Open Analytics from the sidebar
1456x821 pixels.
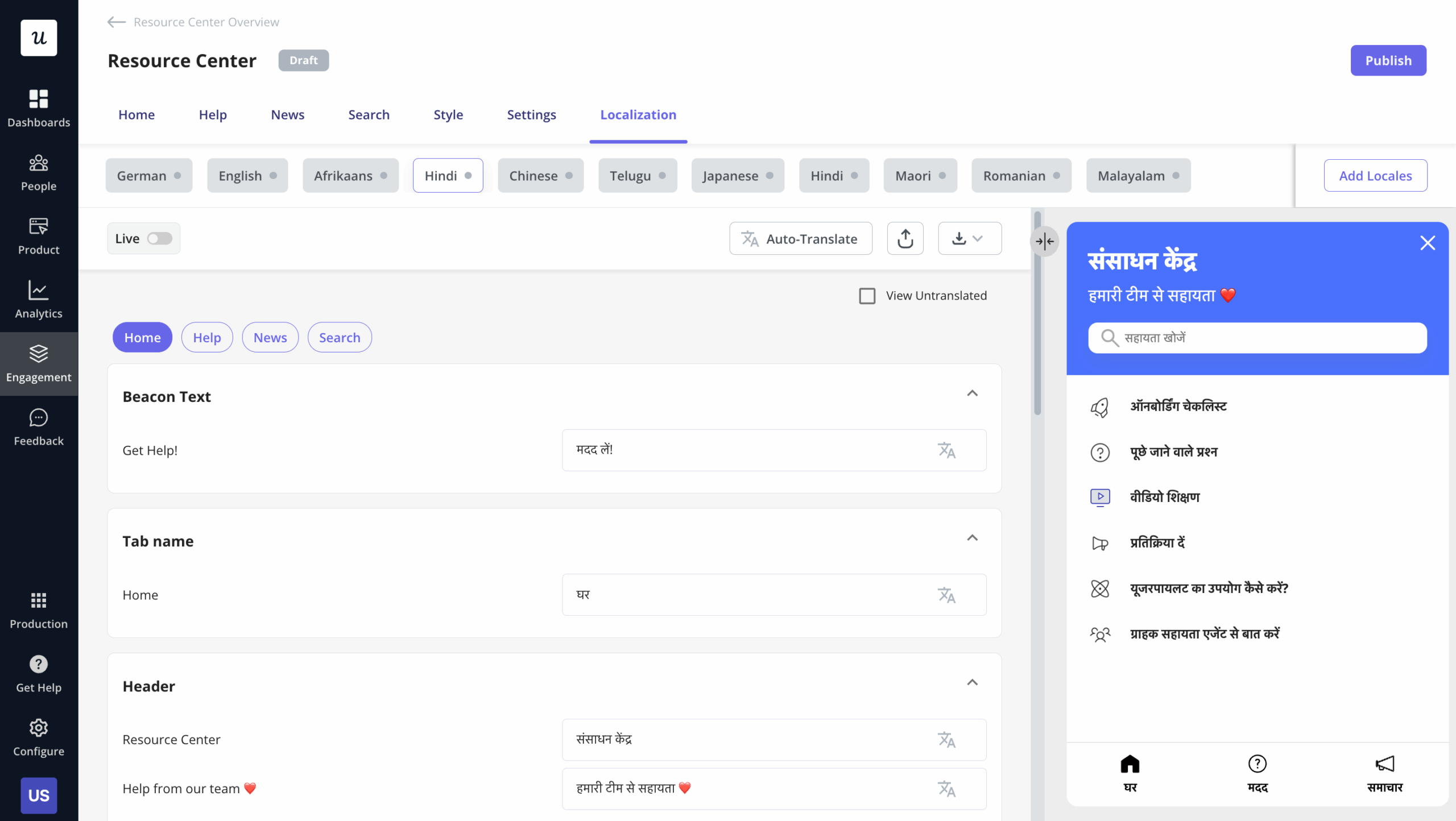(x=38, y=299)
